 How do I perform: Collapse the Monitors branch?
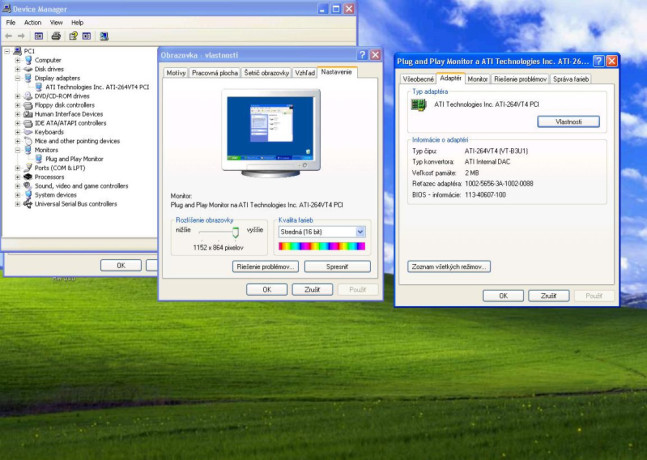tap(18, 150)
